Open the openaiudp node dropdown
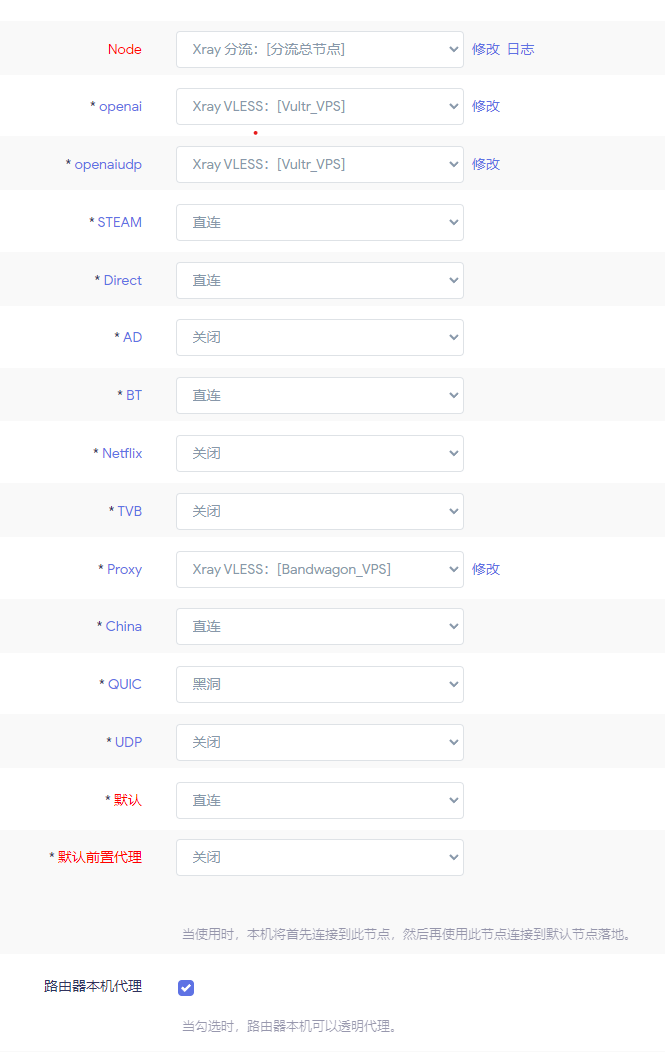 point(319,164)
